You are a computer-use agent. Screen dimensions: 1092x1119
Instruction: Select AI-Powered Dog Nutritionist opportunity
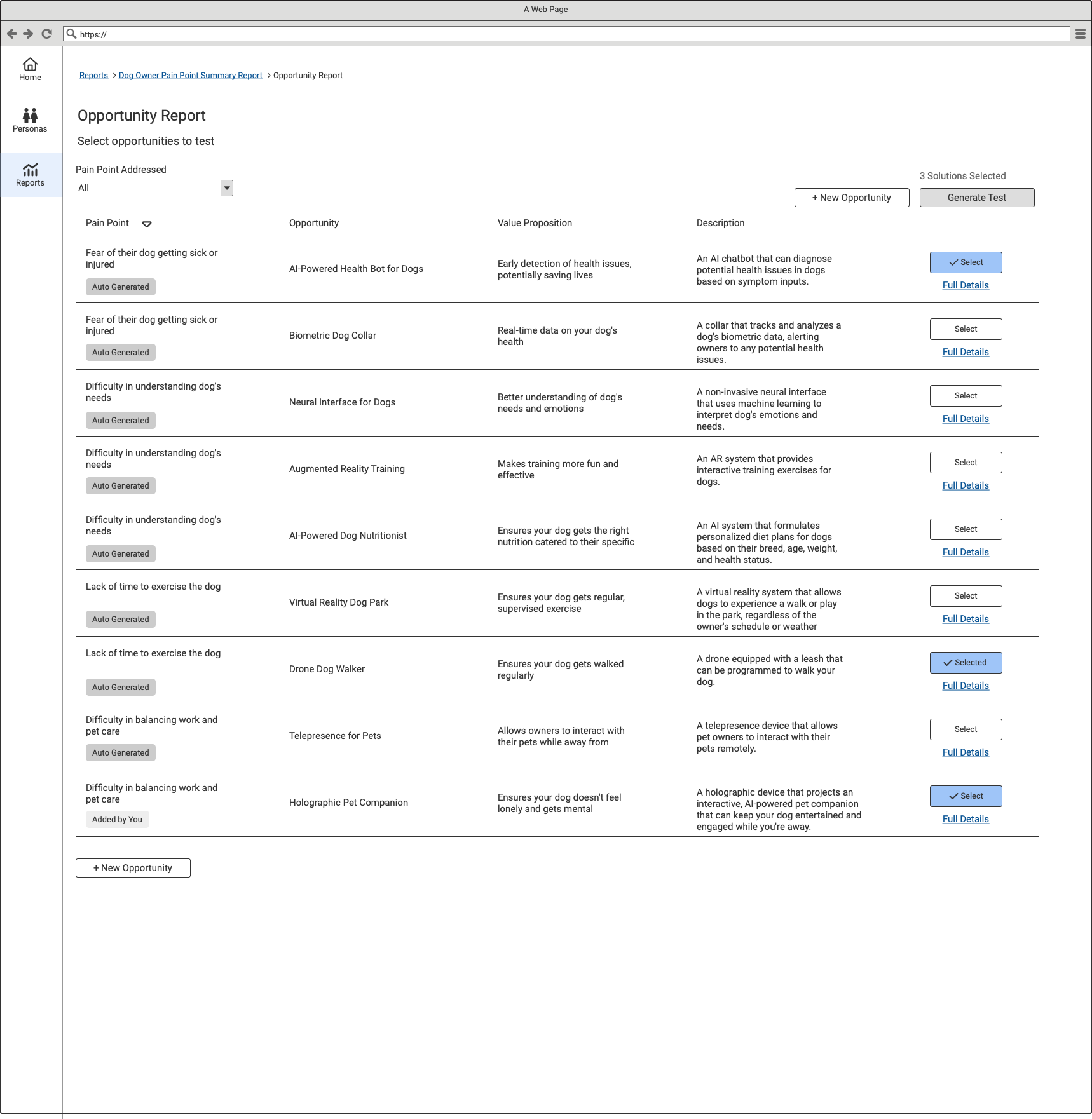coord(966,529)
